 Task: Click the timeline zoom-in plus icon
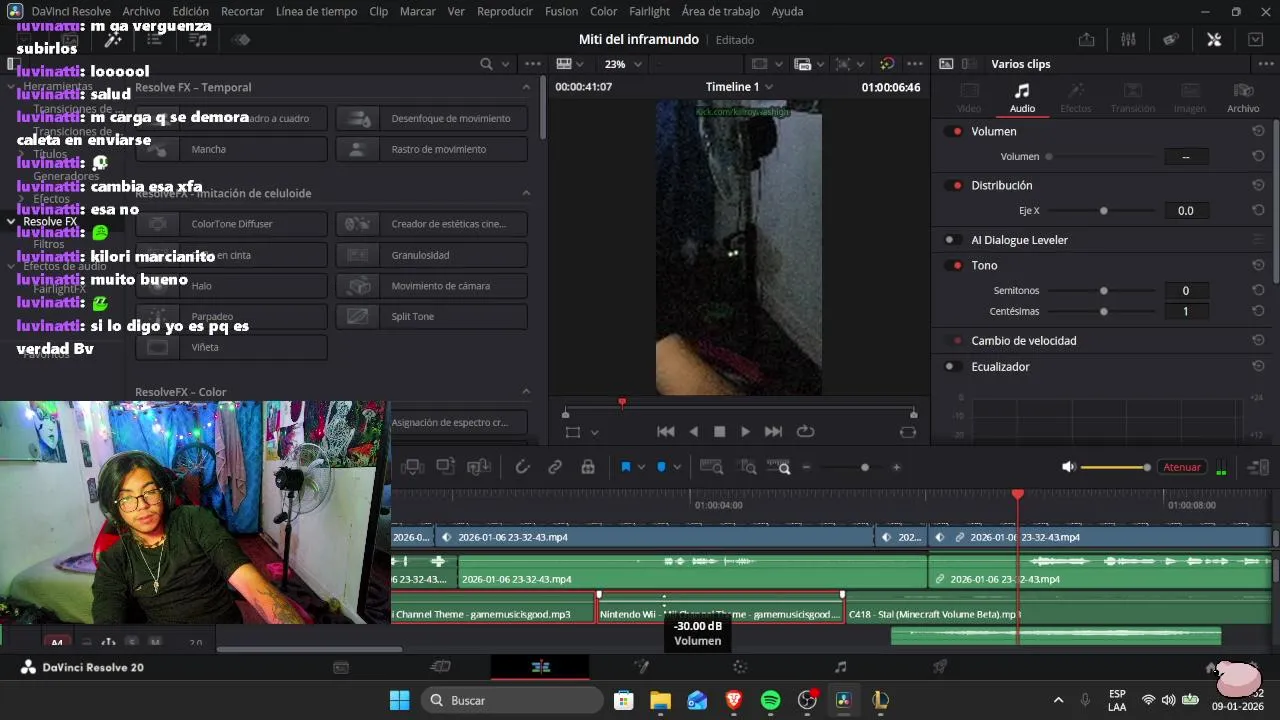coord(896,467)
